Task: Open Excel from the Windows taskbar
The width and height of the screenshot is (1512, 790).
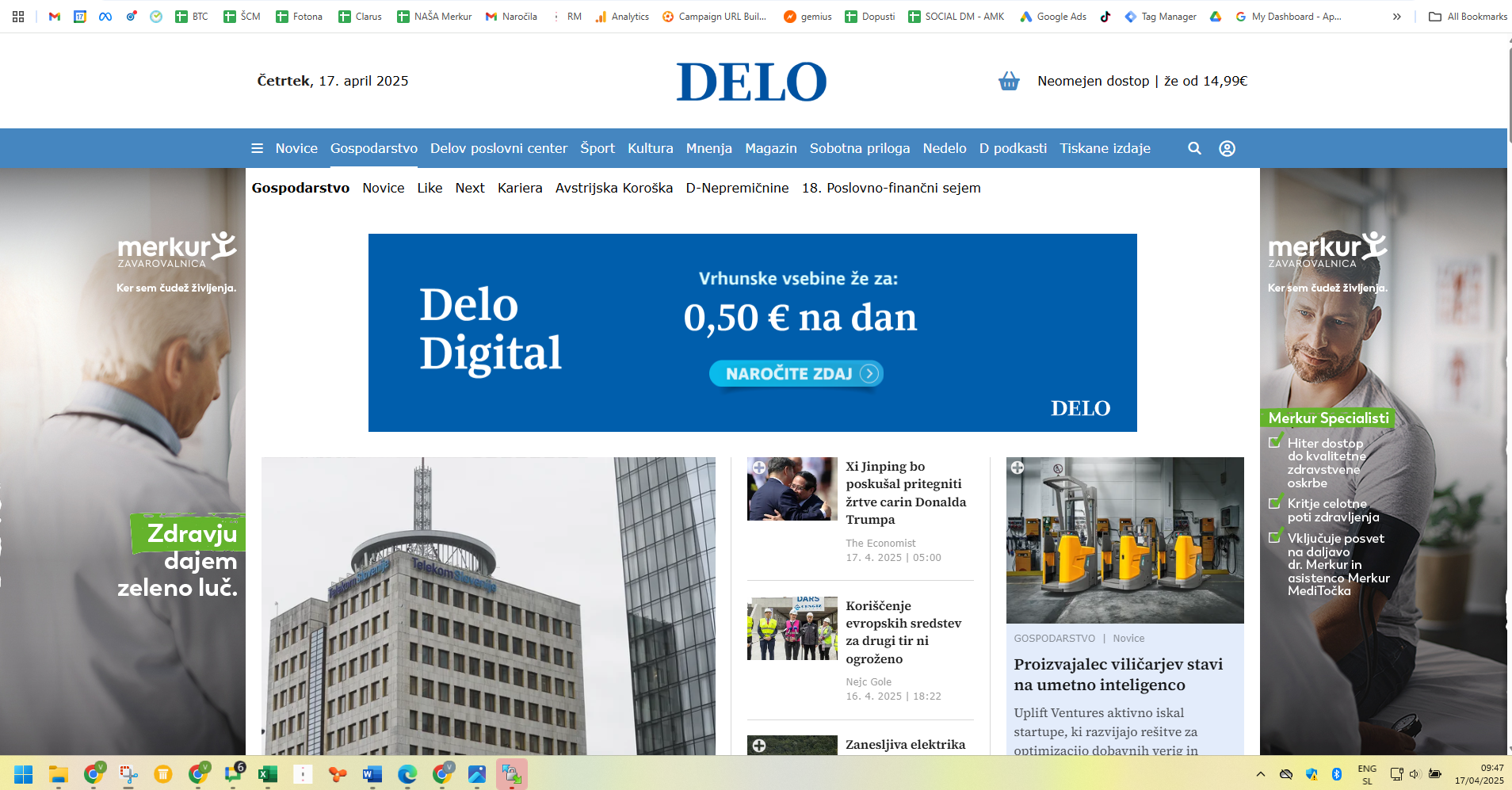Action: click(268, 774)
